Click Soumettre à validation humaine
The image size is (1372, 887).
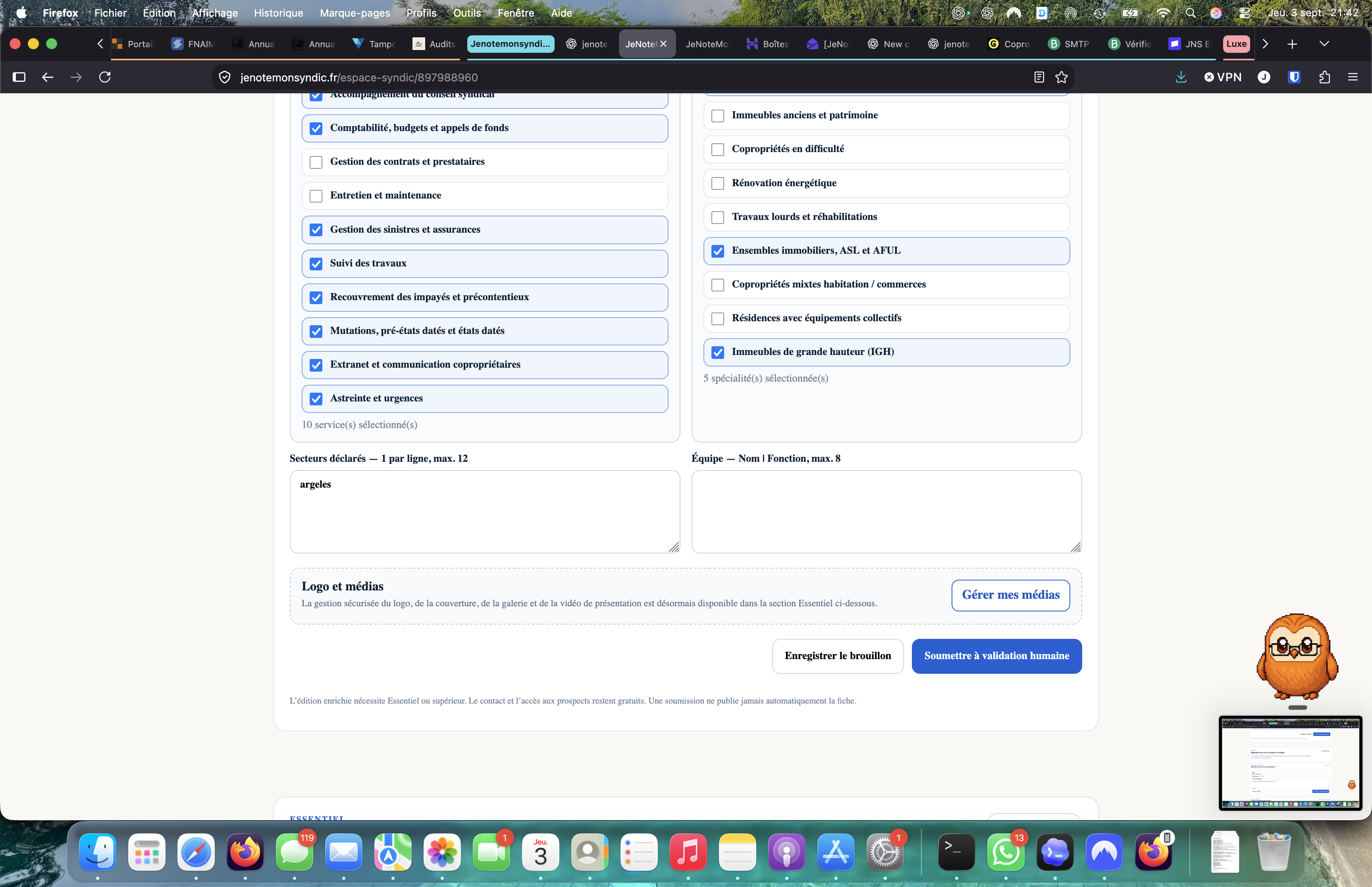tap(996, 656)
